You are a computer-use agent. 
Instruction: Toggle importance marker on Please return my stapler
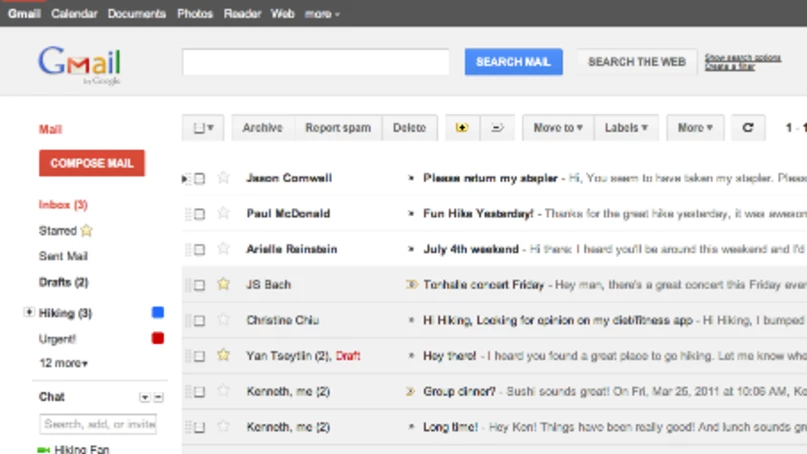[x=411, y=178]
